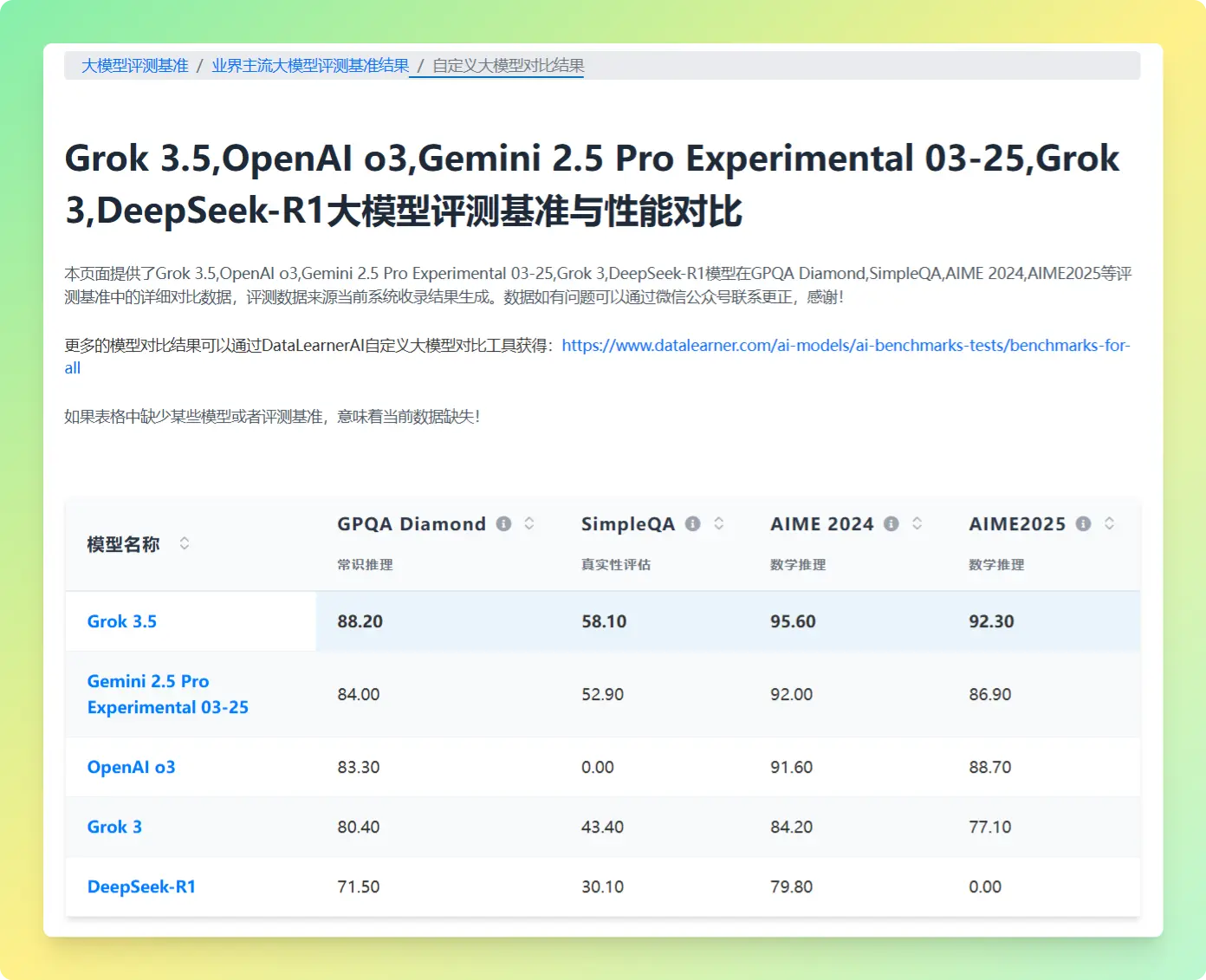1206x980 pixels.
Task: Click the GPQA Diamond column header text
Action: (412, 524)
